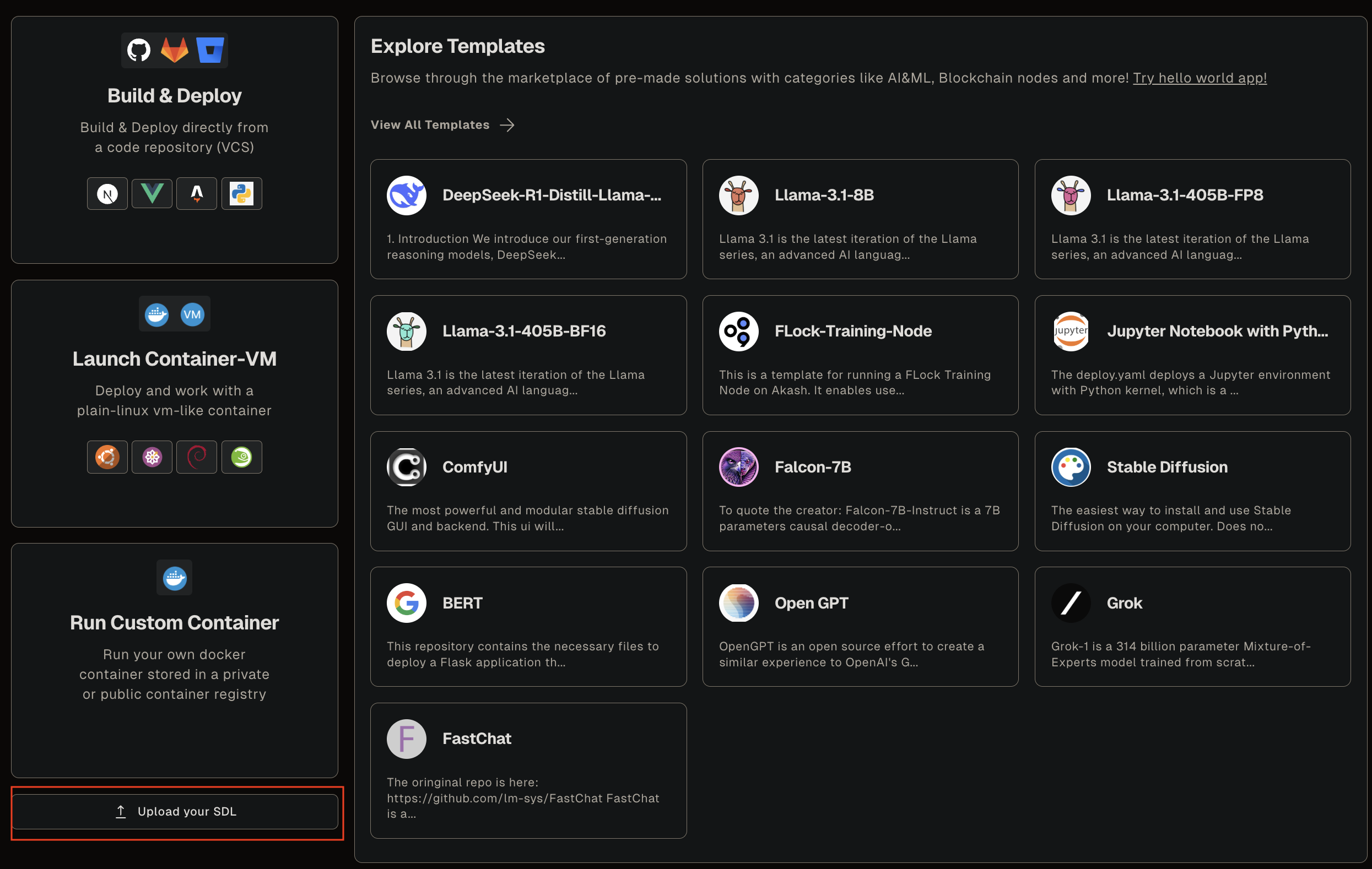Click the GitHub icon in Build & Deploy
The image size is (1372, 869).
(138, 50)
